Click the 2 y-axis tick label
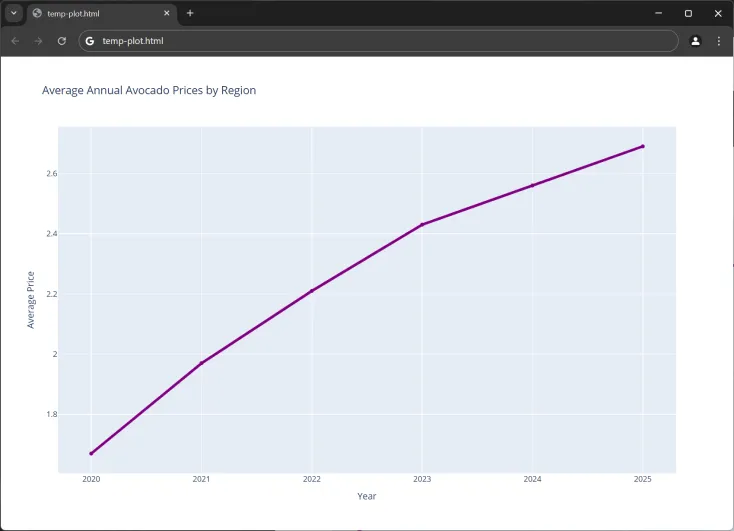 click(x=55, y=354)
